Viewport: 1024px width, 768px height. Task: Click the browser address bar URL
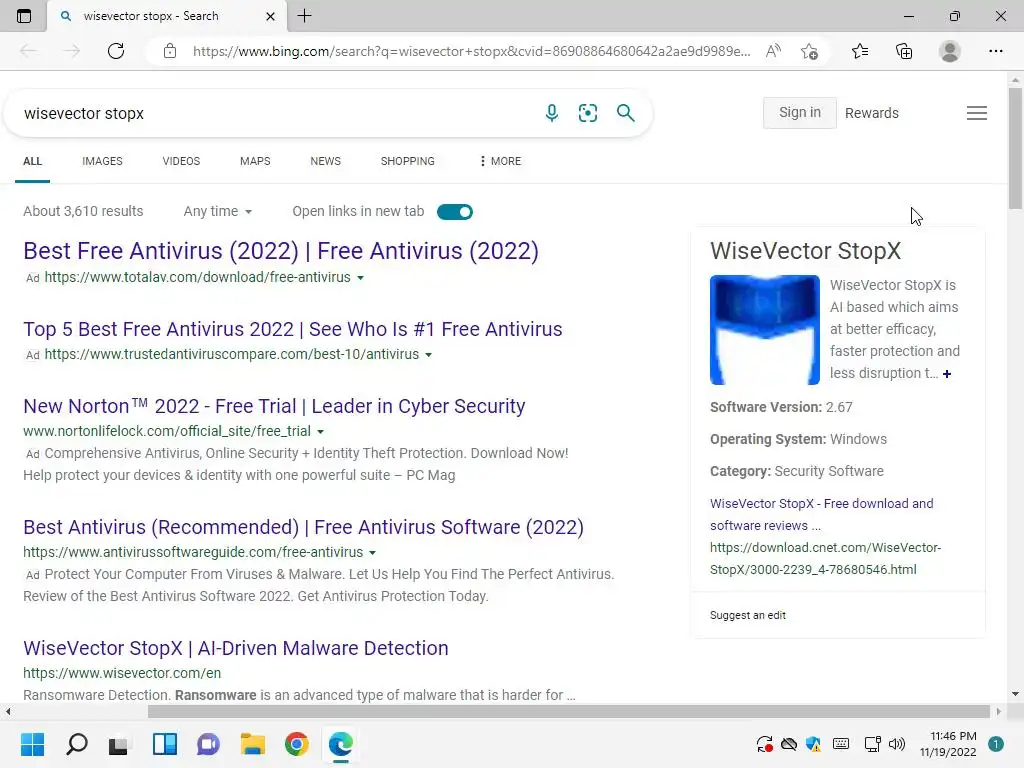pos(472,51)
